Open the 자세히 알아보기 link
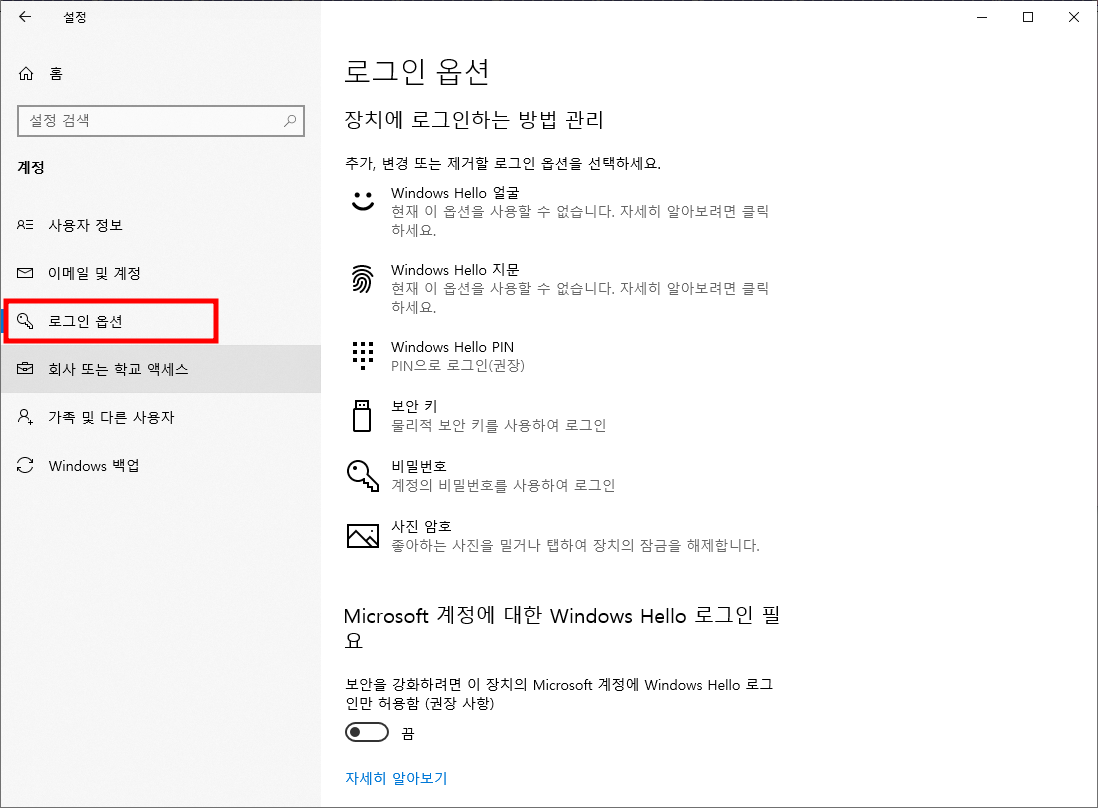The image size is (1098, 808). pyautogui.click(x=396, y=778)
